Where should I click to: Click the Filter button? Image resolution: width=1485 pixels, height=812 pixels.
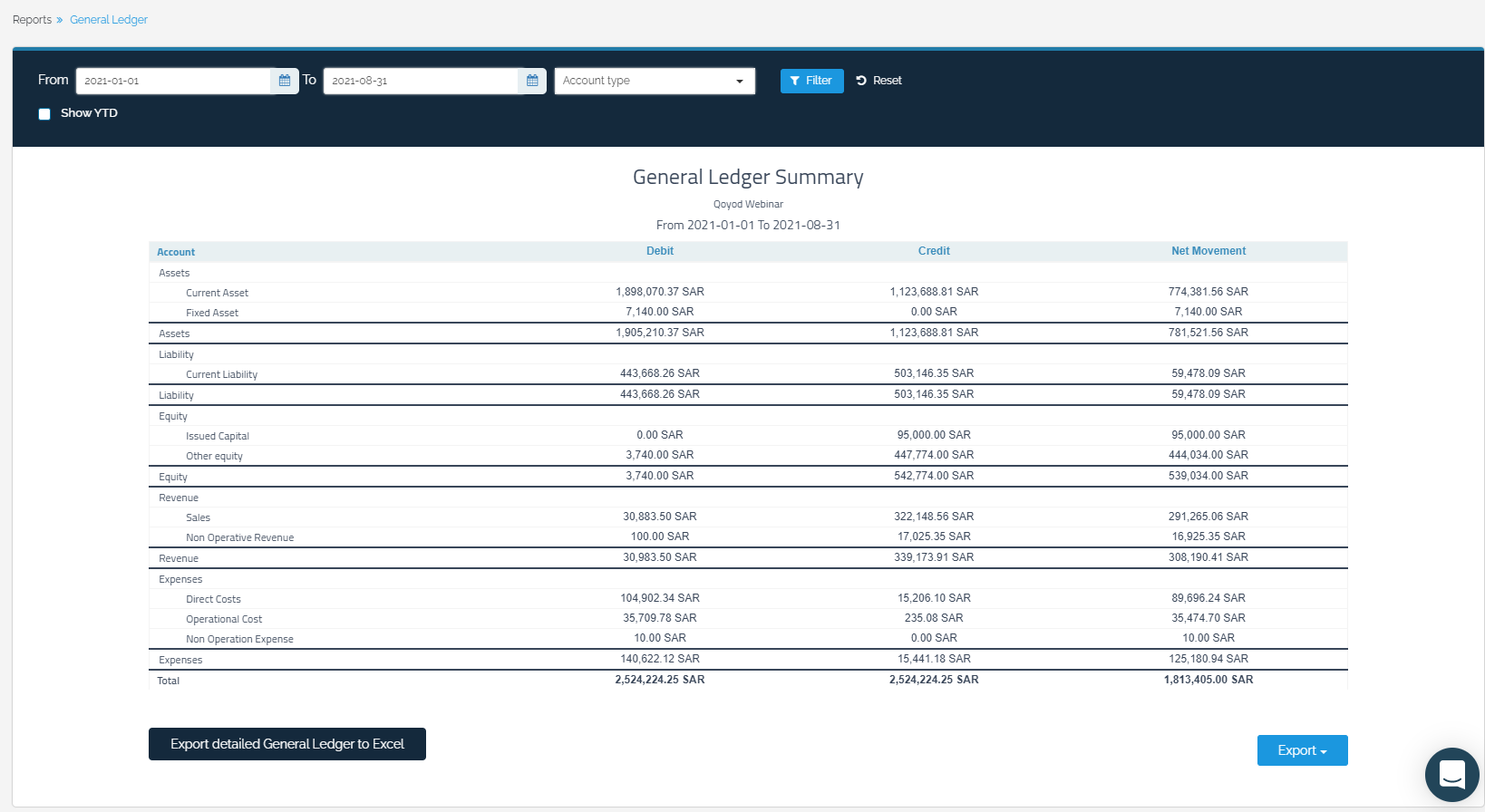[811, 81]
